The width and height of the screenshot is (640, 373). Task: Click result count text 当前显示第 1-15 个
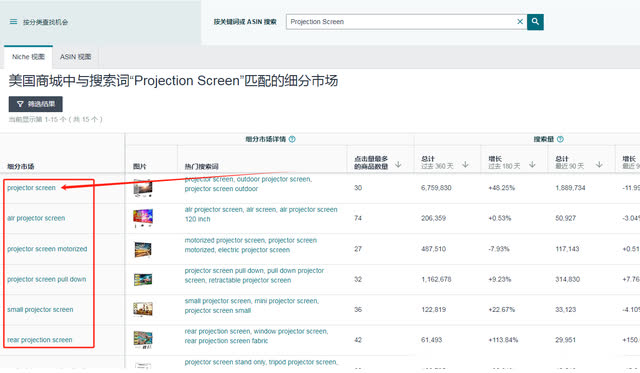tap(56, 120)
